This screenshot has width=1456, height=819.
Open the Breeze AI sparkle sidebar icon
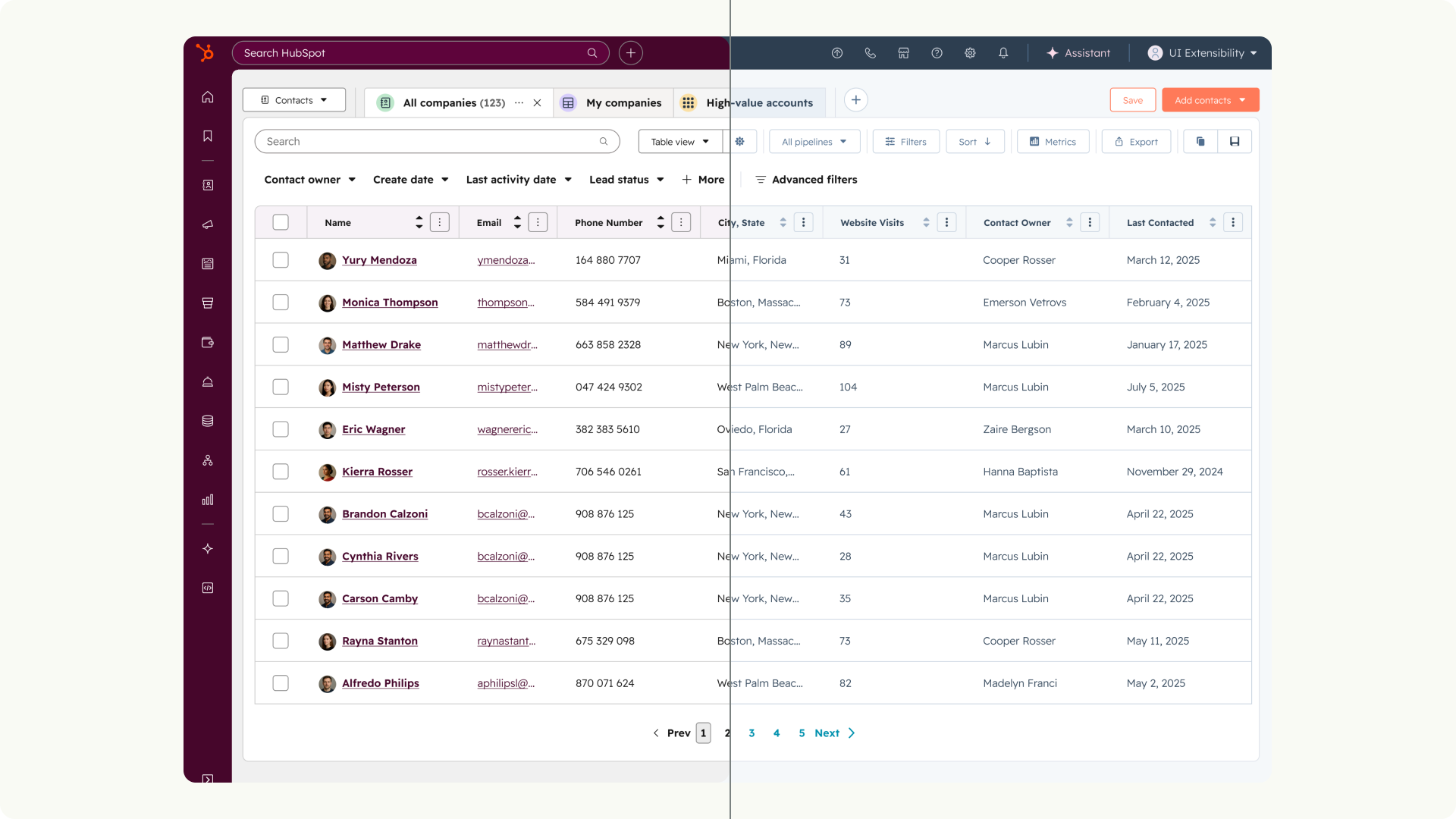[208, 549]
